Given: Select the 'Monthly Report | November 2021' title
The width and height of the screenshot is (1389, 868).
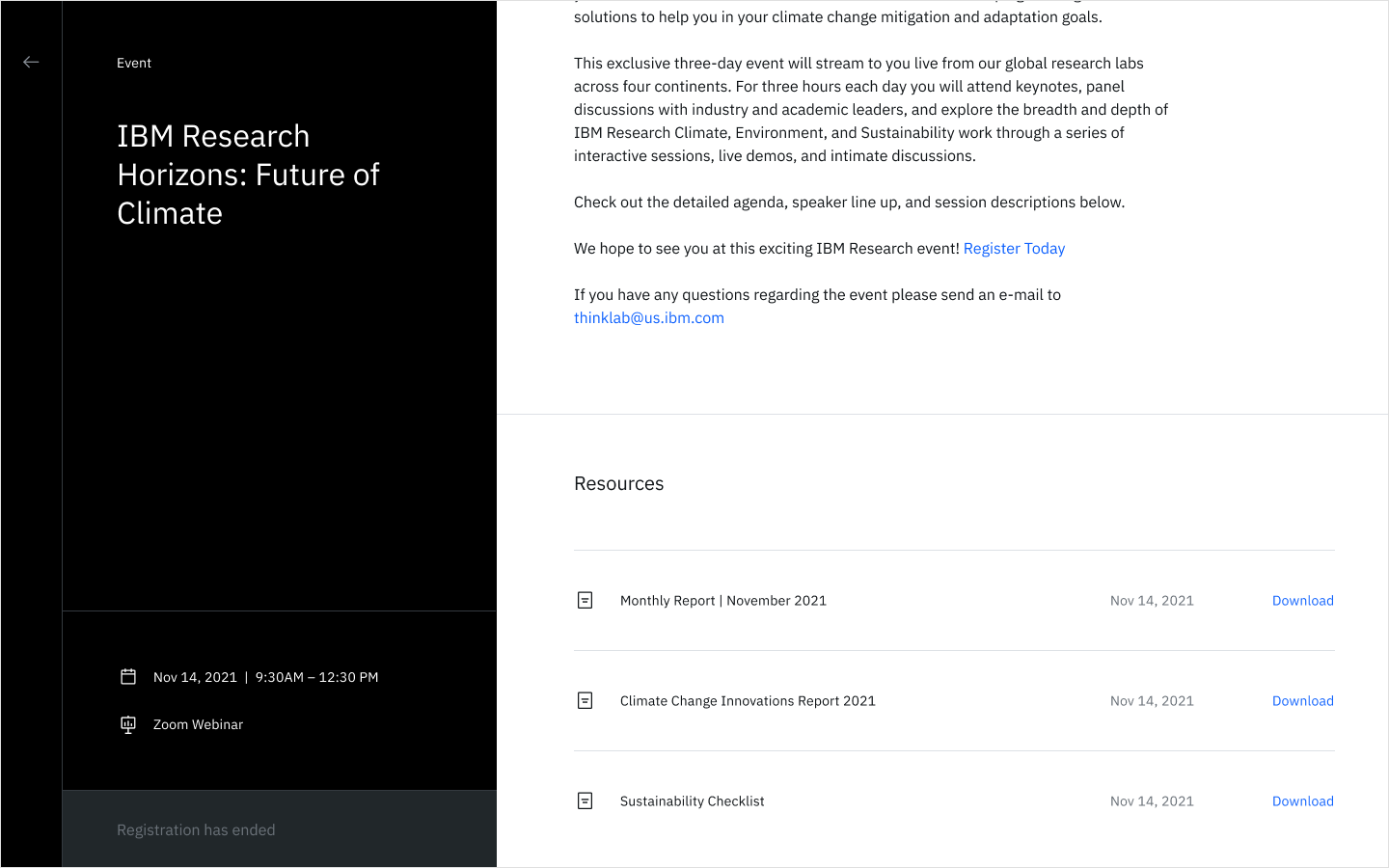Looking at the screenshot, I should point(723,600).
